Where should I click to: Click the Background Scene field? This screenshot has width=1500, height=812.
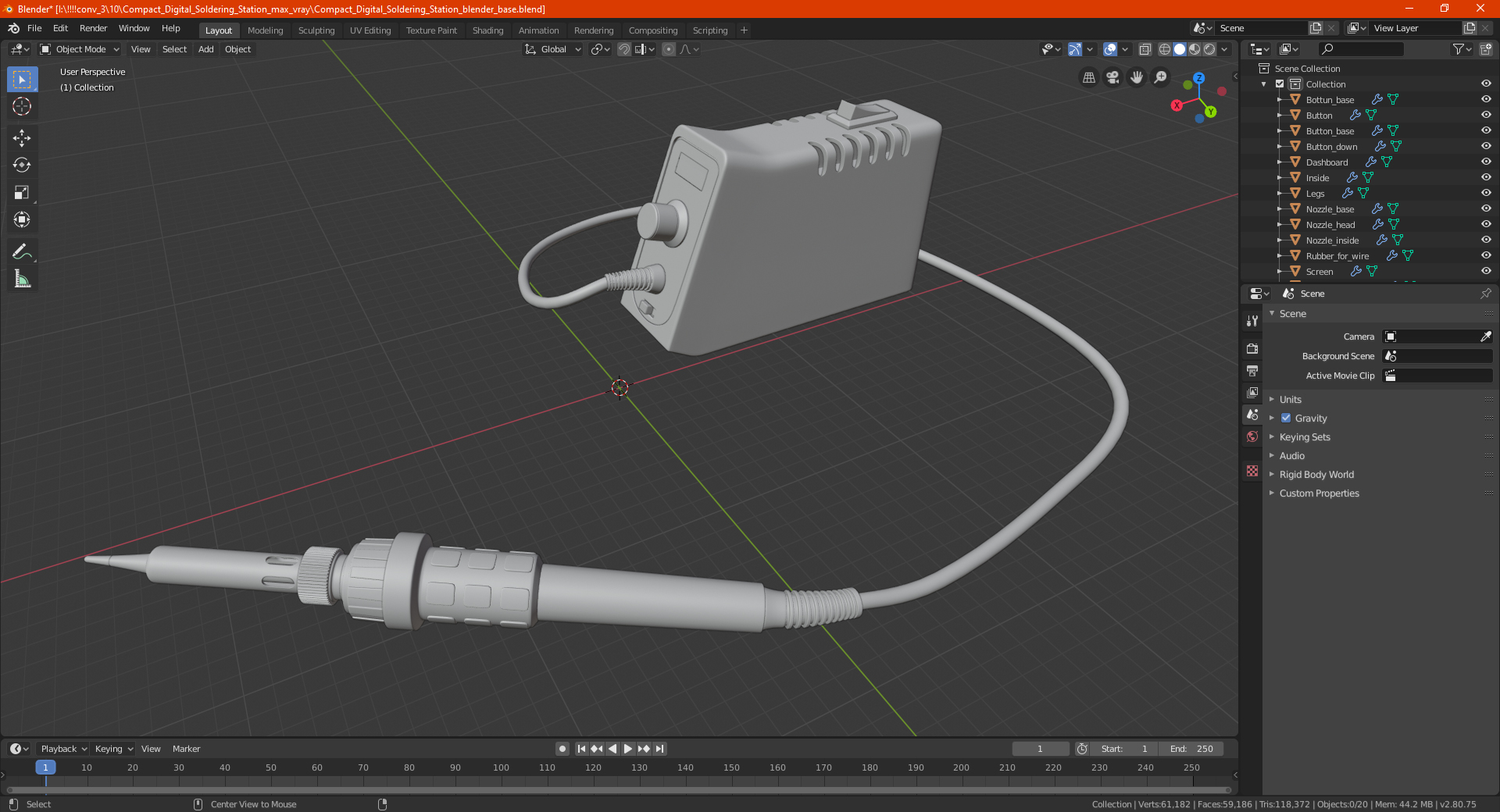click(1437, 356)
